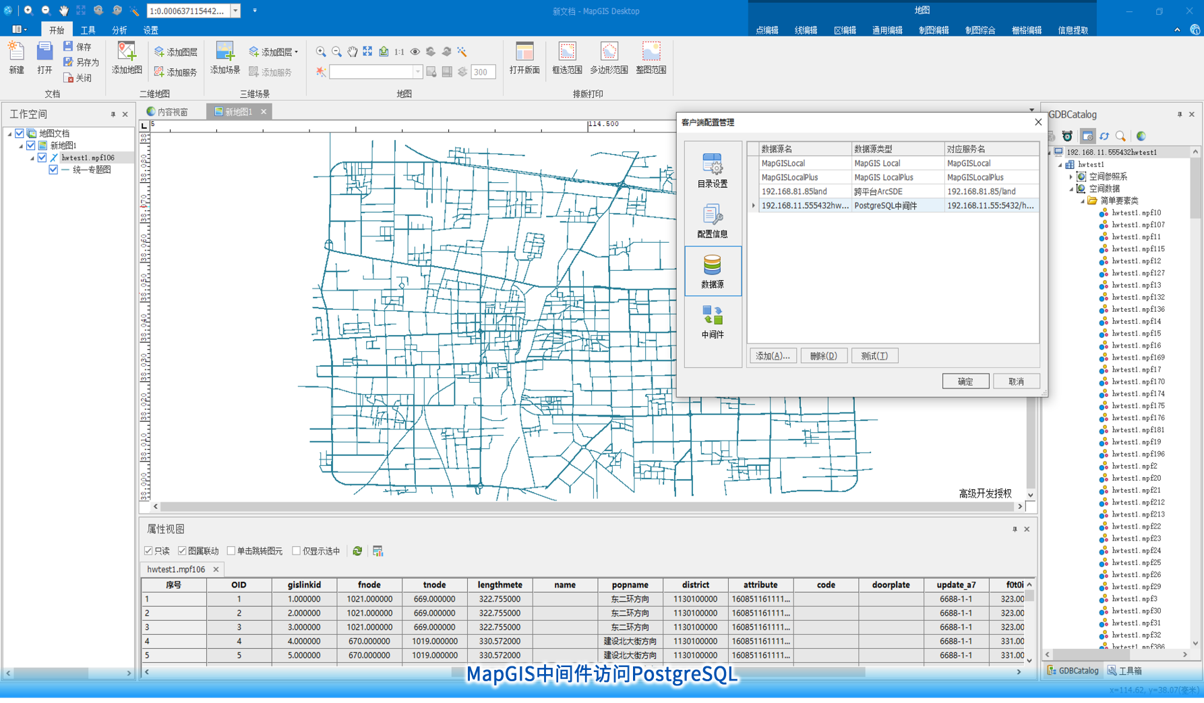Click the globe icon in GDBCatalog toolbar
Screen dimensions: 1204x703
[x=1141, y=136]
